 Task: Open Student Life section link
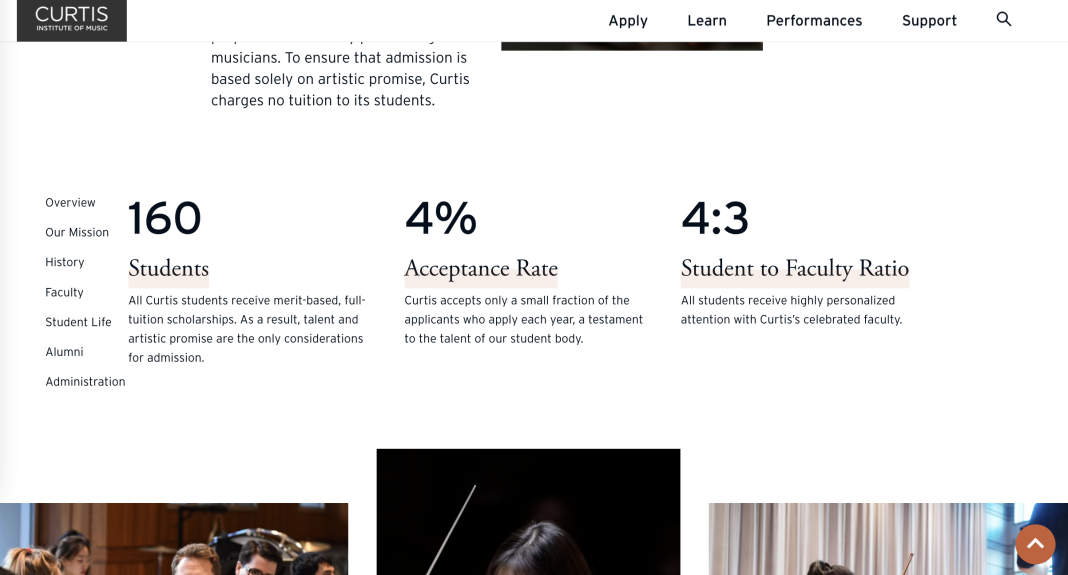click(78, 322)
